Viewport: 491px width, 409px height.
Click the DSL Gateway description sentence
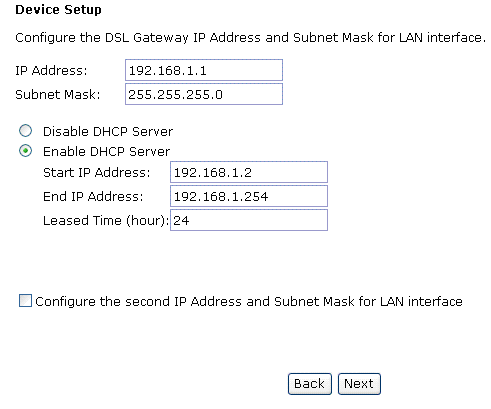251,37
